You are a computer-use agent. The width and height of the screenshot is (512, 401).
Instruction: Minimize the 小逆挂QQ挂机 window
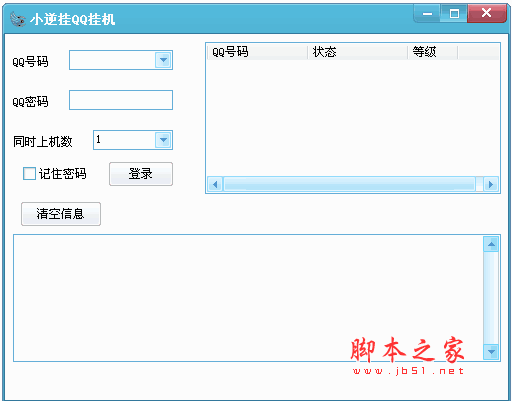coord(427,14)
